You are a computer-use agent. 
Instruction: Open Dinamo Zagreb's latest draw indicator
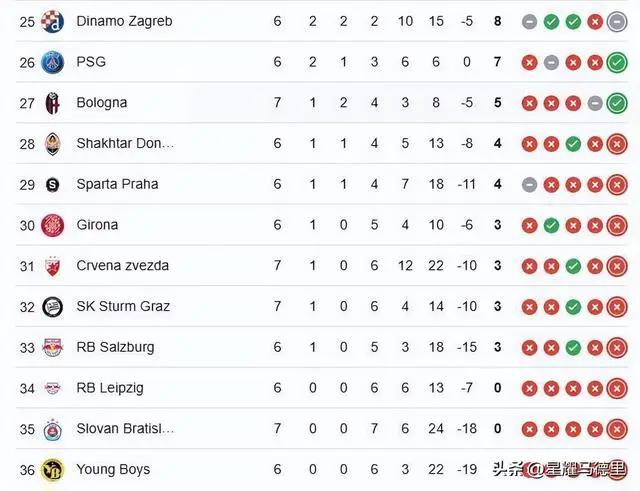617,22
